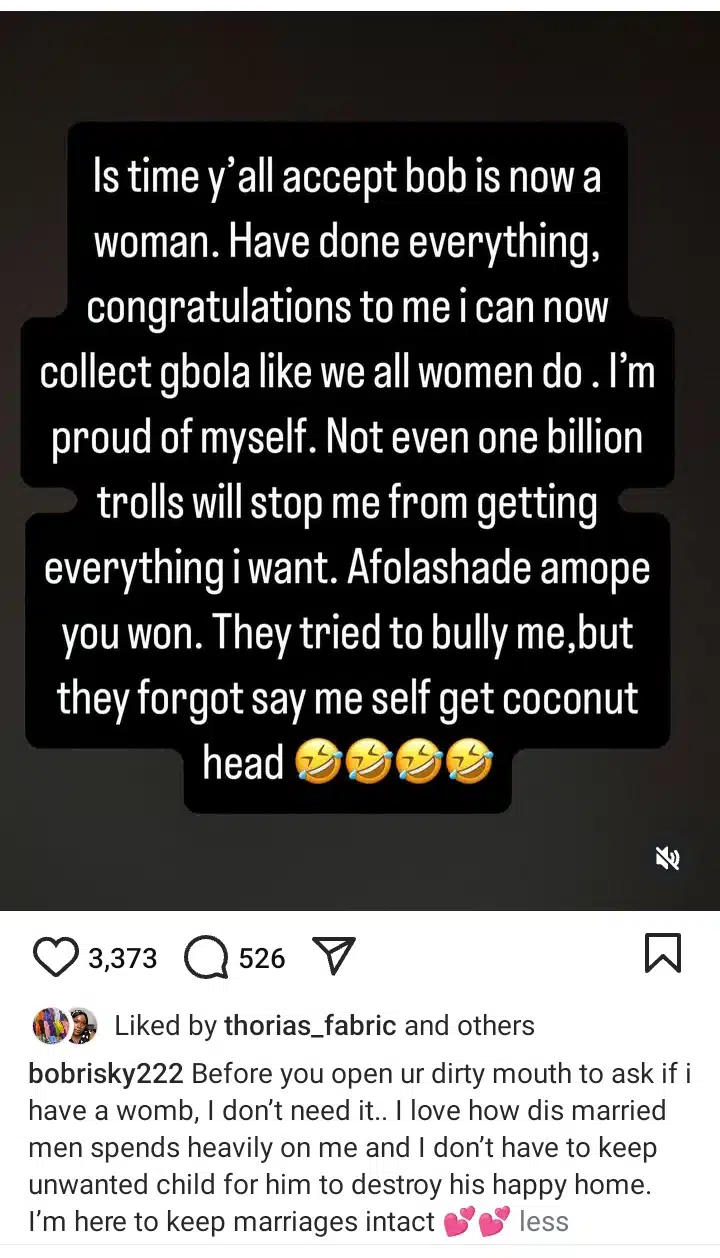Like the post with the heart icon
This screenshot has height=1258, width=720.
coord(56,958)
